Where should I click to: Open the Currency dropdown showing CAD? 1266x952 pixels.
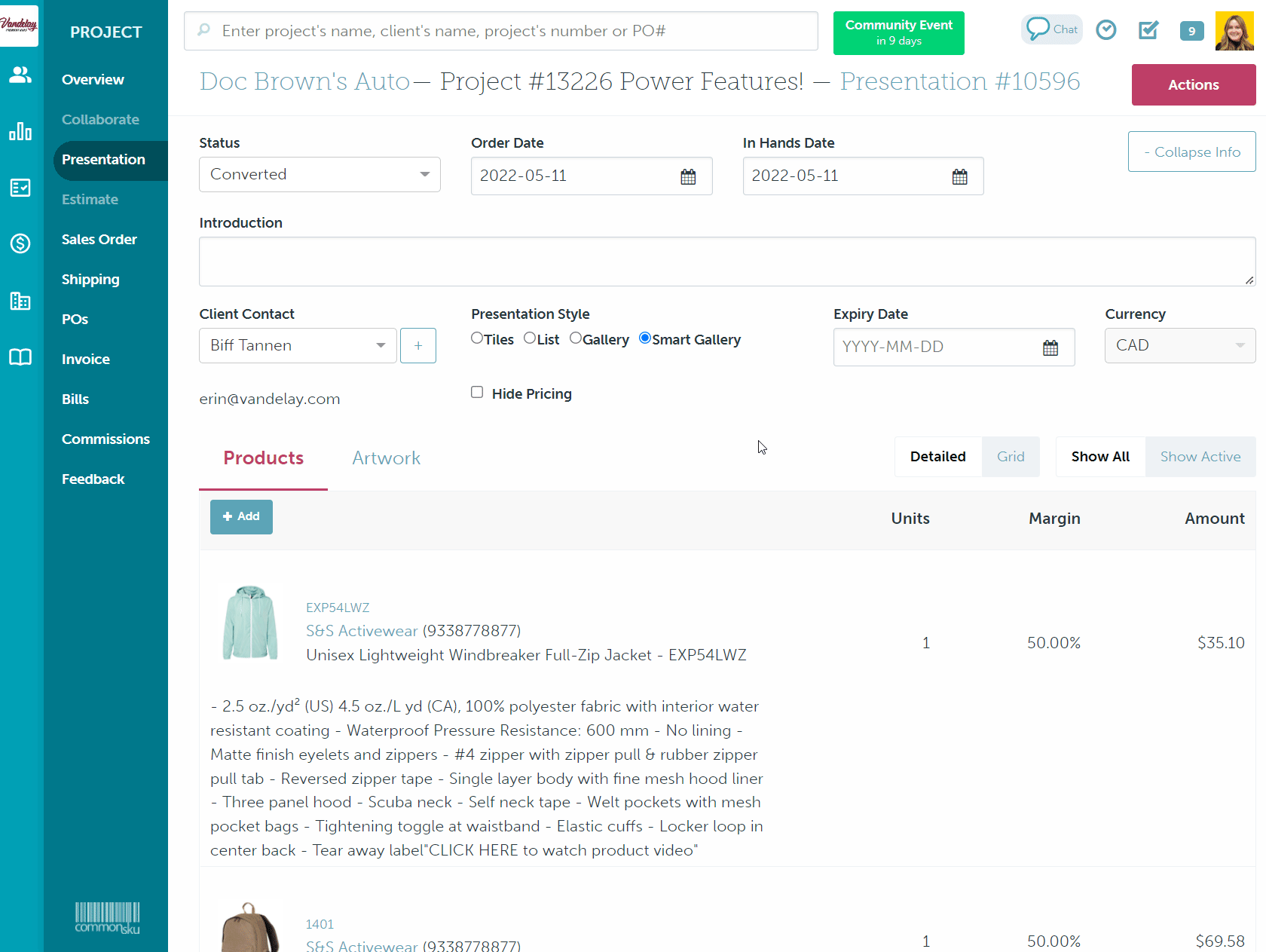coord(1179,346)
